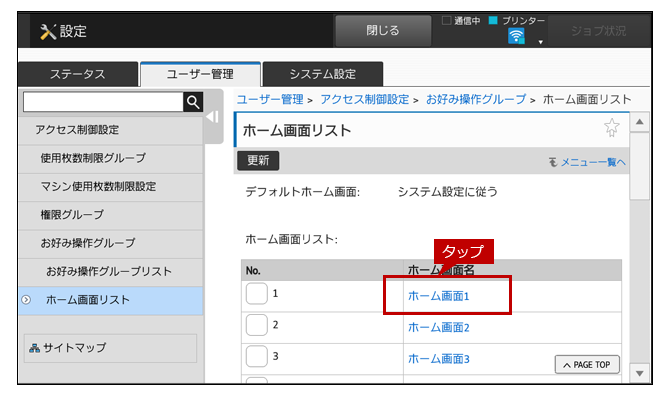The image size is (670, 396).
Task: Click the vertical scrollbar thumb
Action: click(x=640, y=166)
